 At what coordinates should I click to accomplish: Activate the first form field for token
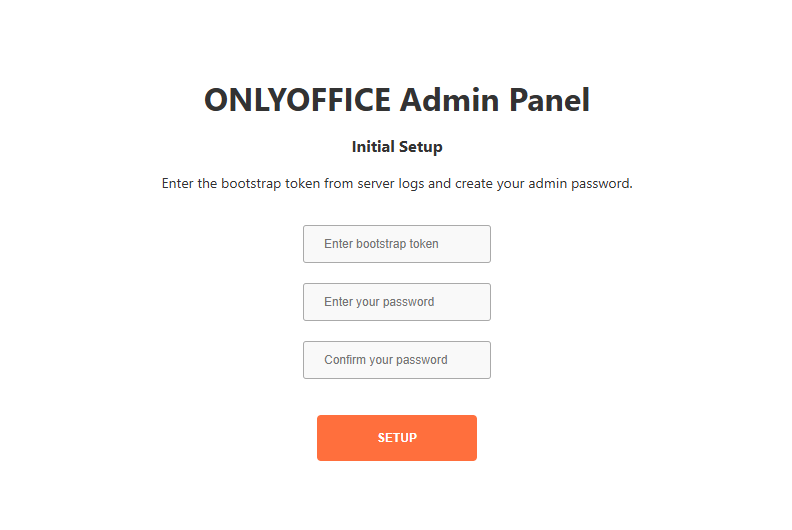coord(396,244)
